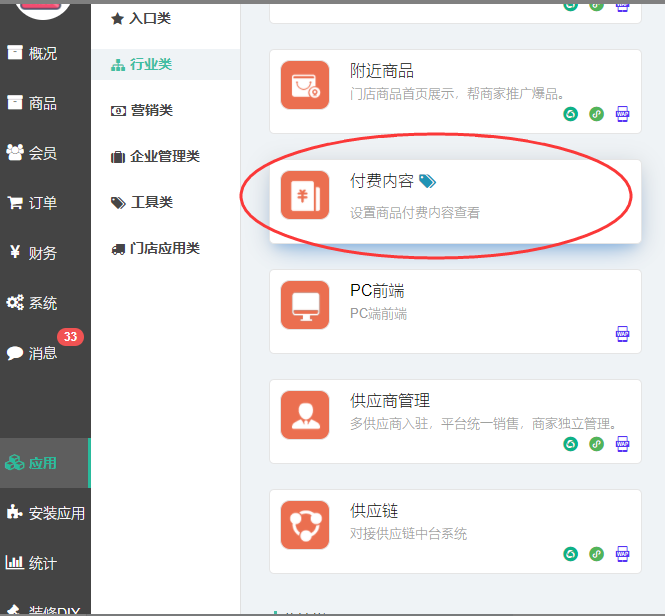Image resolution: width=665 pixels, height=616 pixels.
Task: Click the green link icon on 供应链 card
Action: click(x=596, y=554)
